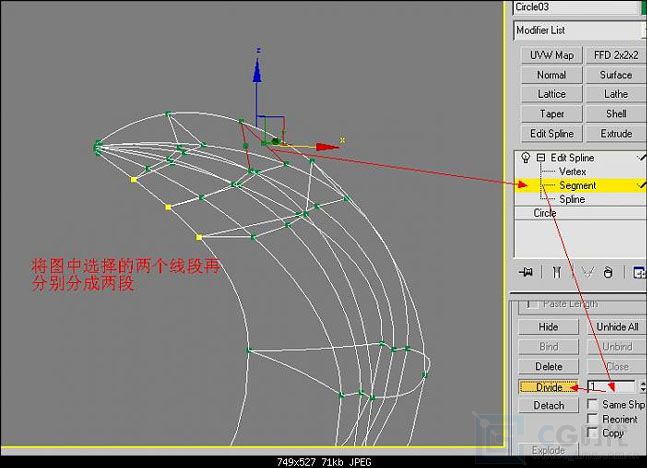This screenshot has height=468, width=647.
Task: Apply the Normal modifier
Action: pyautogui.click(x=552, y=75)
